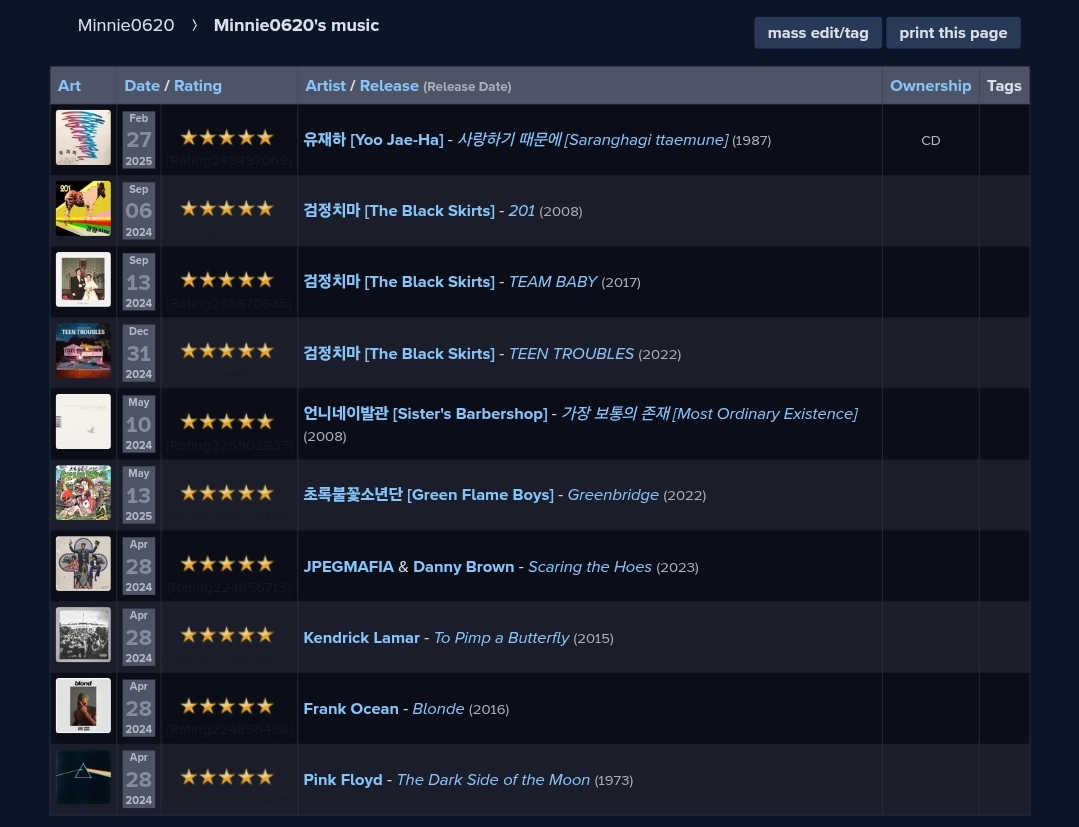Open the Sister's Barbershop artist link
This screenshot has width=1079, height=827.
click(x=425, y=414)
